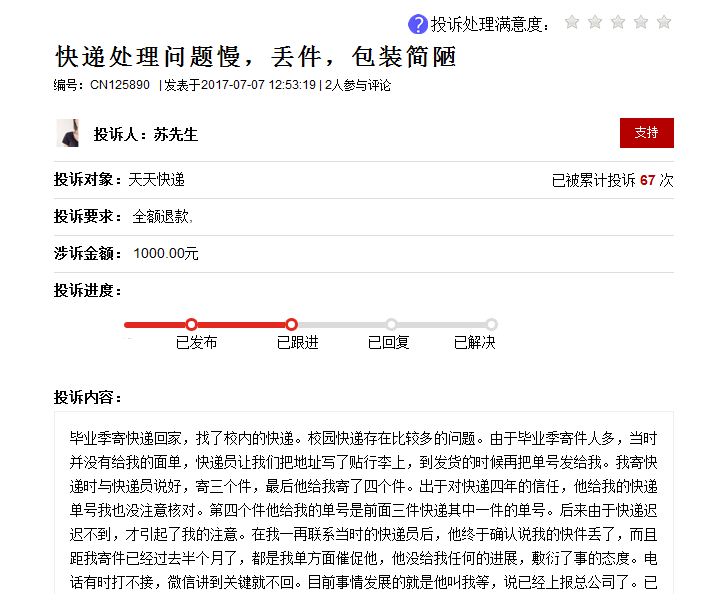Click the 已发布 progress circle marker

(192, 324)
